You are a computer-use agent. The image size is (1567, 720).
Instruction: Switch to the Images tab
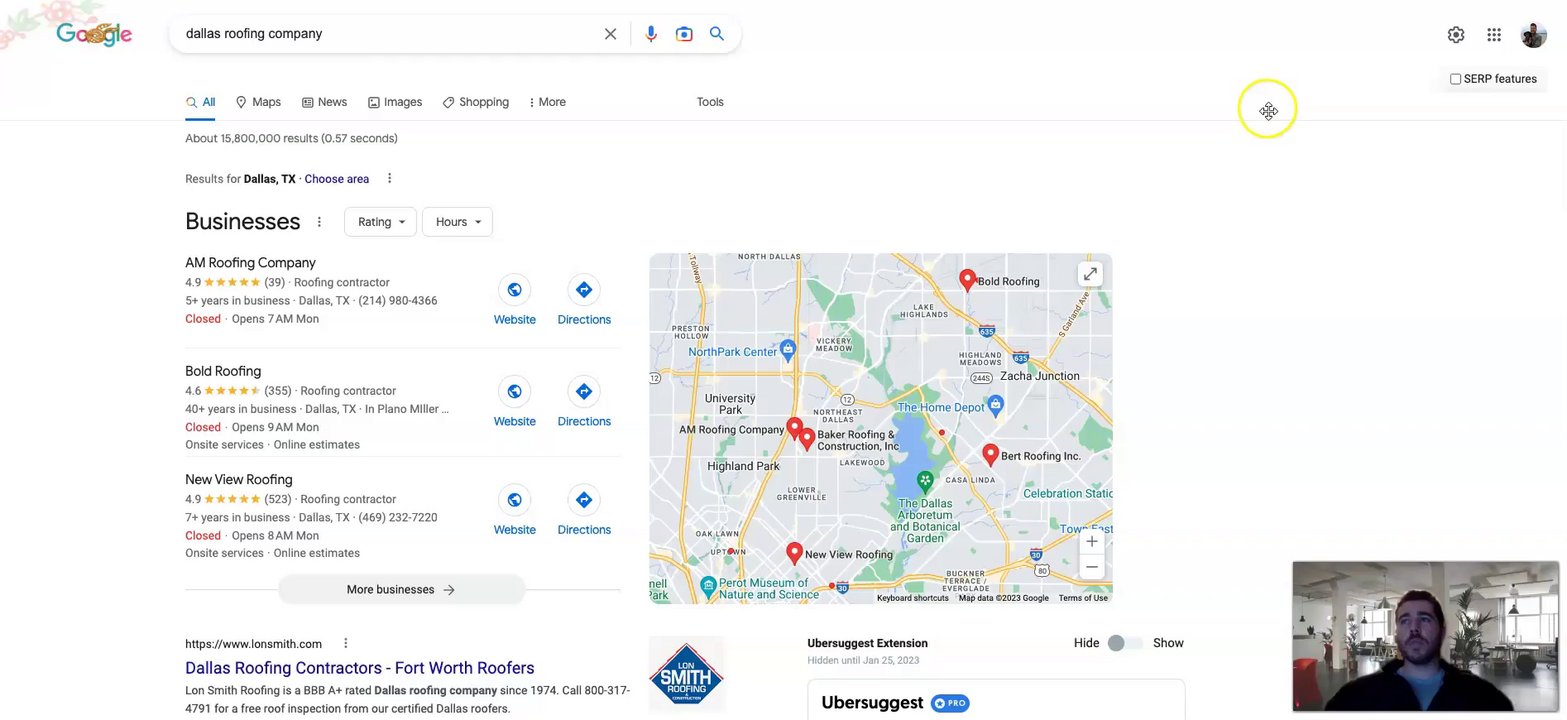click(x=395, y=102)
